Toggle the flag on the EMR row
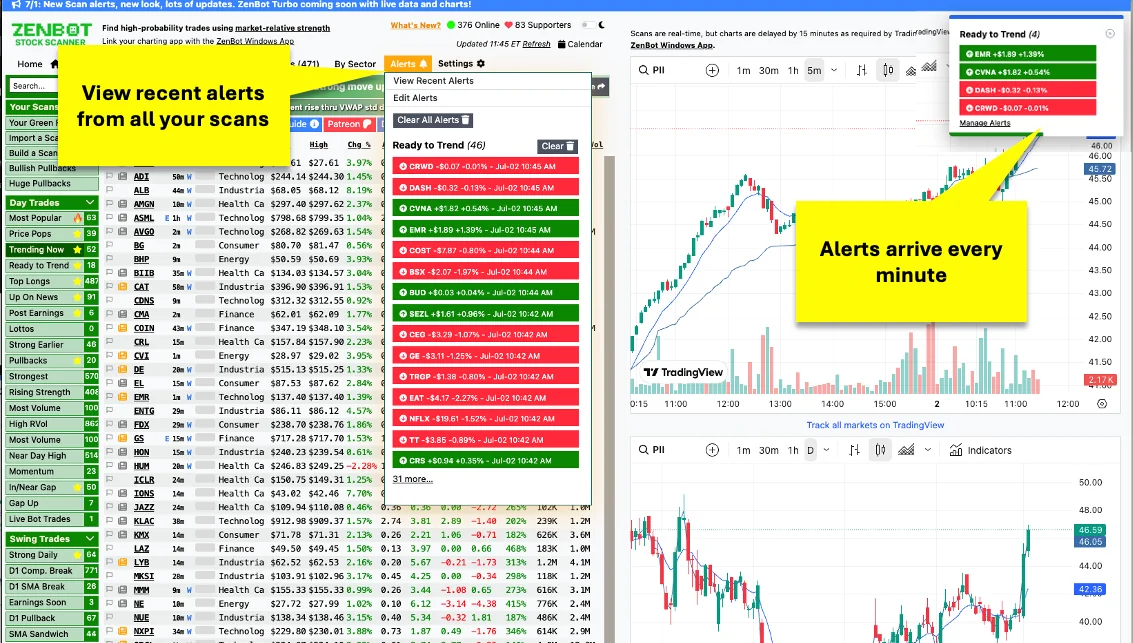This screenshot has width=1133, height=643. click(110, 397)
